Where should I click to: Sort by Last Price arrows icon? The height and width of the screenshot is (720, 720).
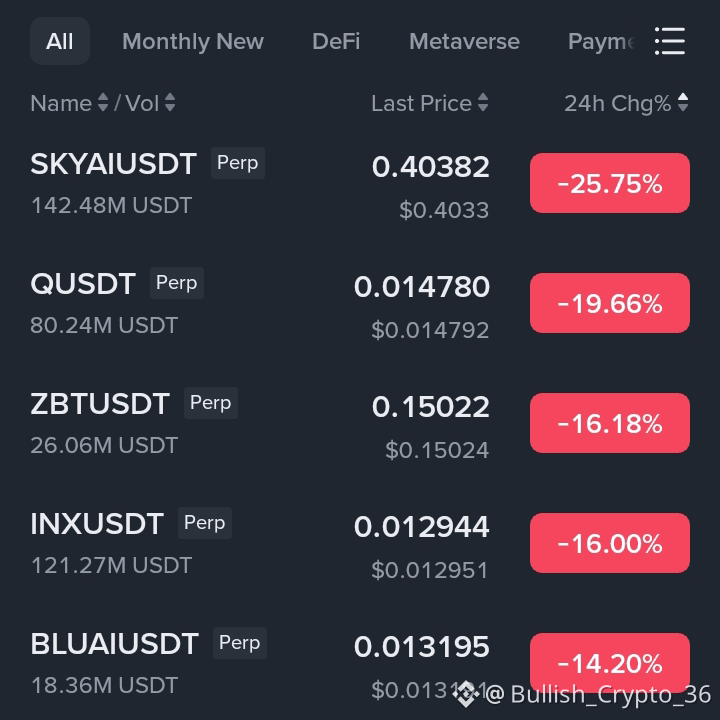point(483,102)
